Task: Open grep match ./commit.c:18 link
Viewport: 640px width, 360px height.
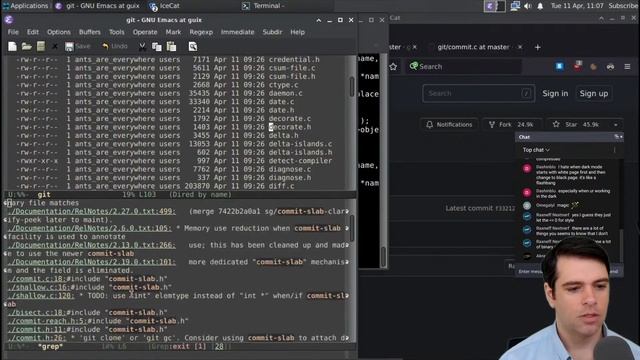Action: (36, 279)
